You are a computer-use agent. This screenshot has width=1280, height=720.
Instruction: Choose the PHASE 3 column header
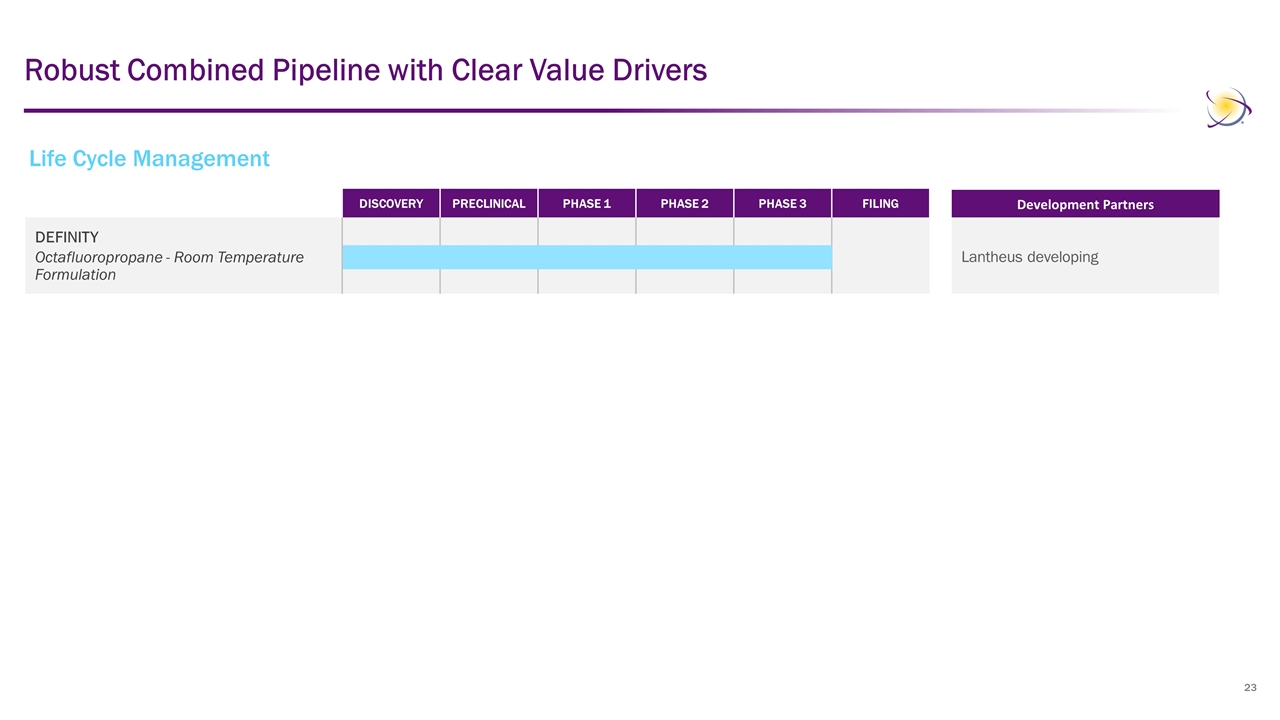(x=782, y=204)
